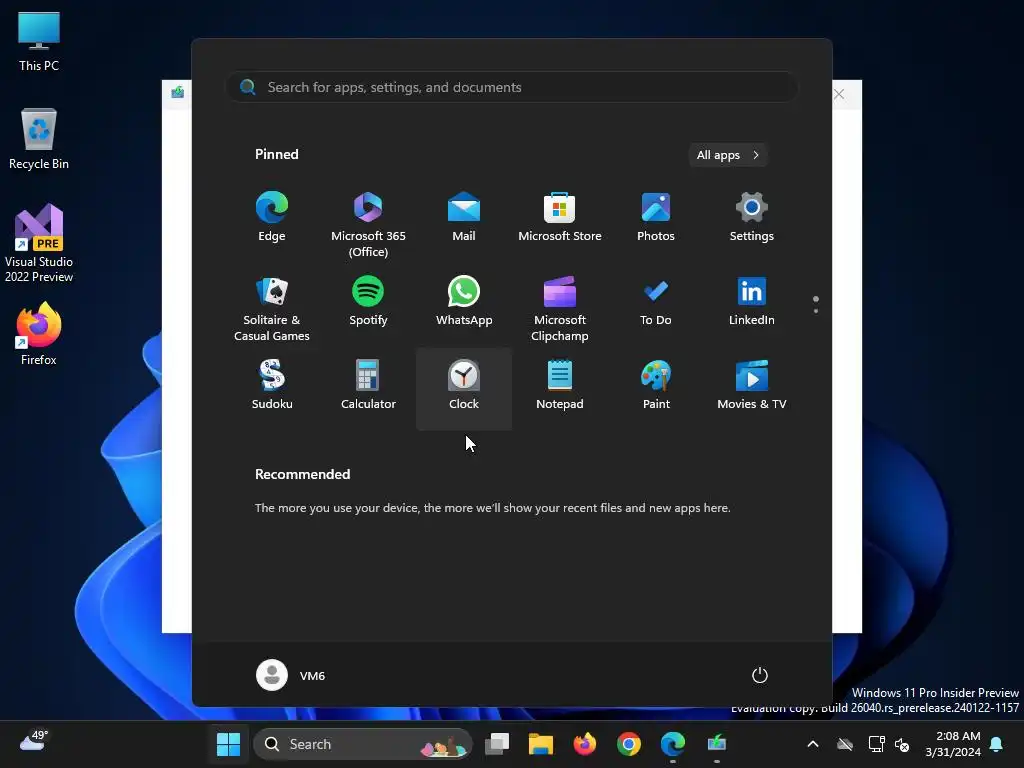Switch to Edge on the taskbar
The width and height of the screenshot is (1024, 768).
pyautogui.click(x=673, y=744)
